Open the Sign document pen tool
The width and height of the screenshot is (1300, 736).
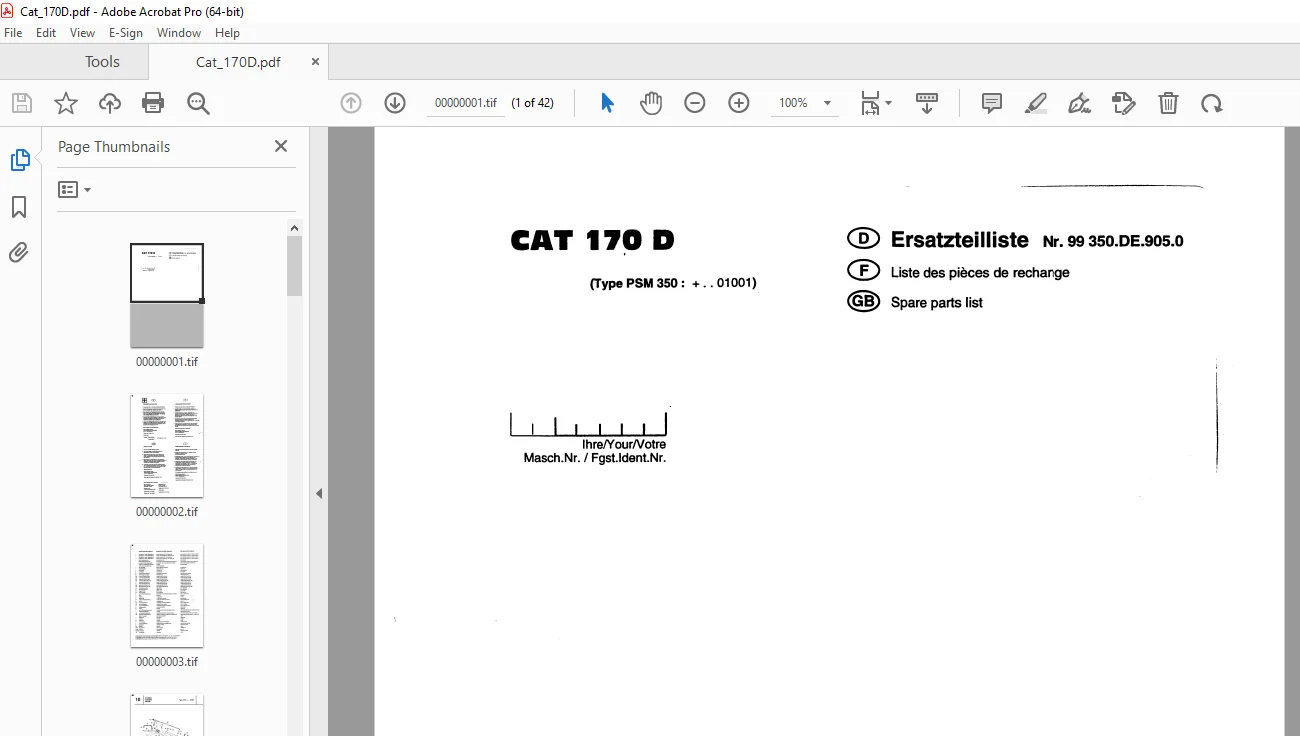1080,103
